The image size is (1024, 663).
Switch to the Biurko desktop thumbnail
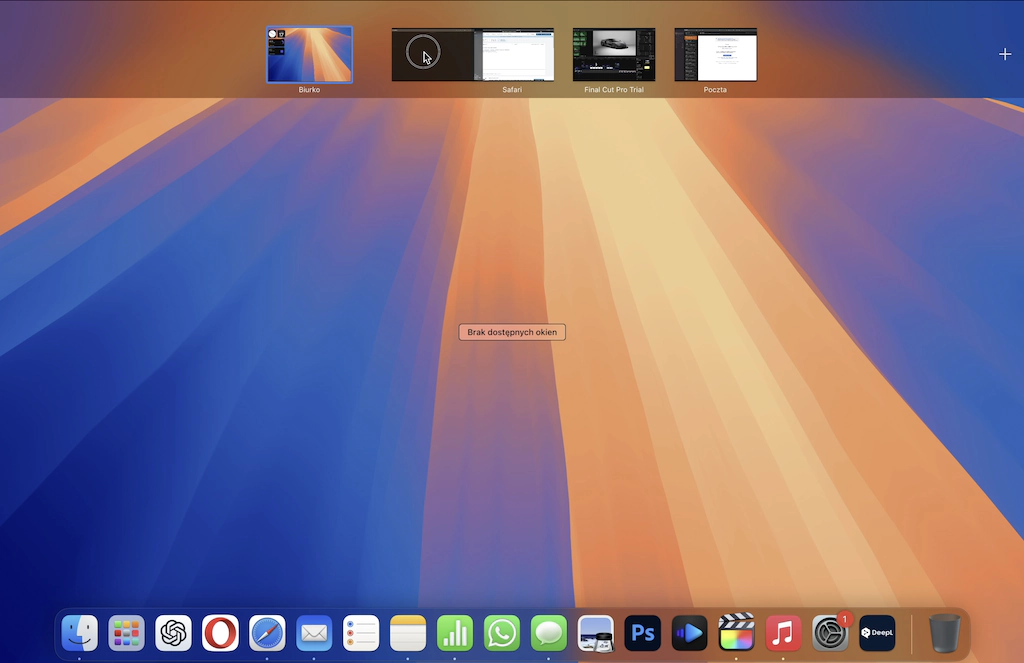310,55
